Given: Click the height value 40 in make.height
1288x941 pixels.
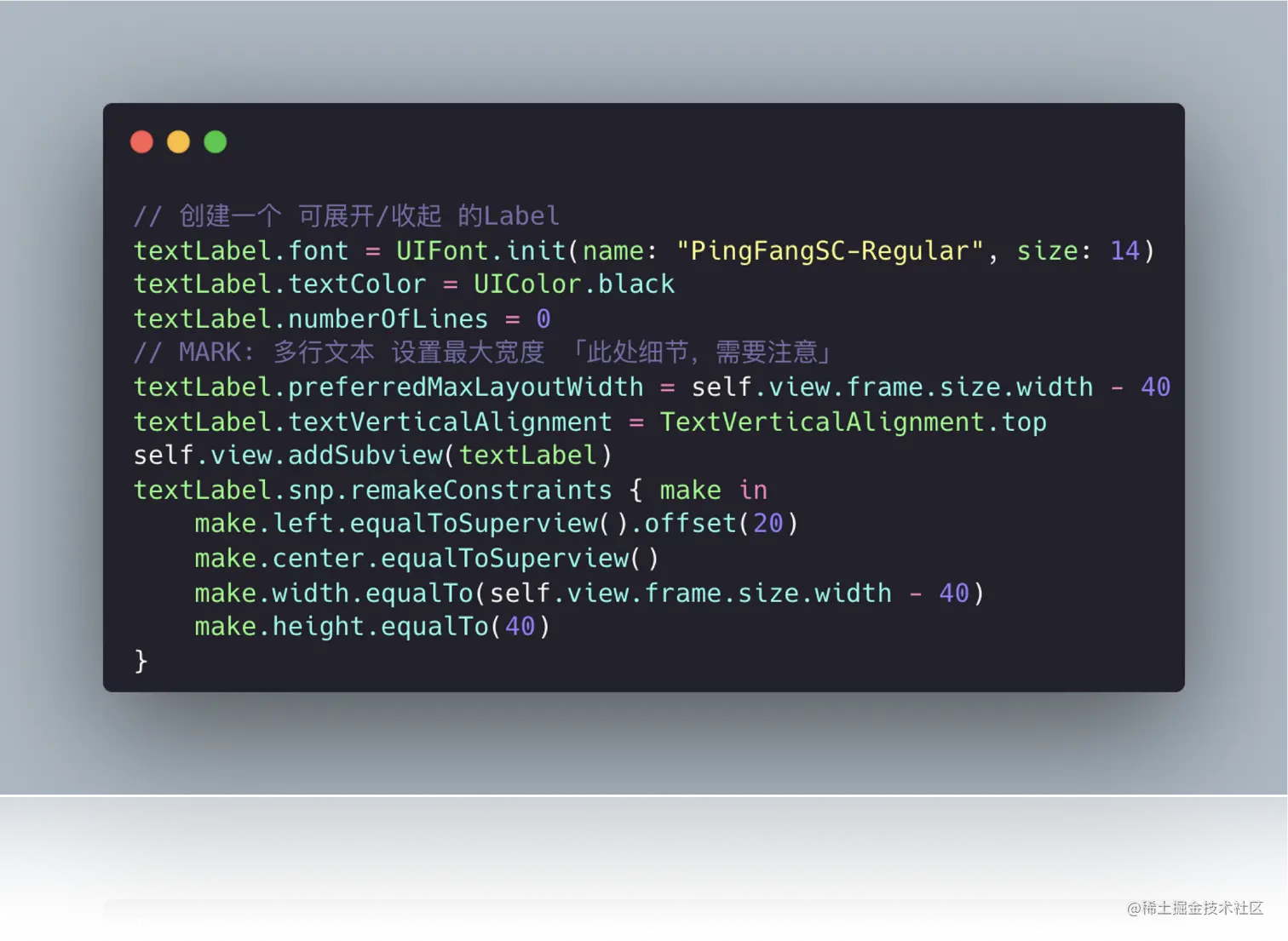Looking at the screenshot, I should pos(520,627).
